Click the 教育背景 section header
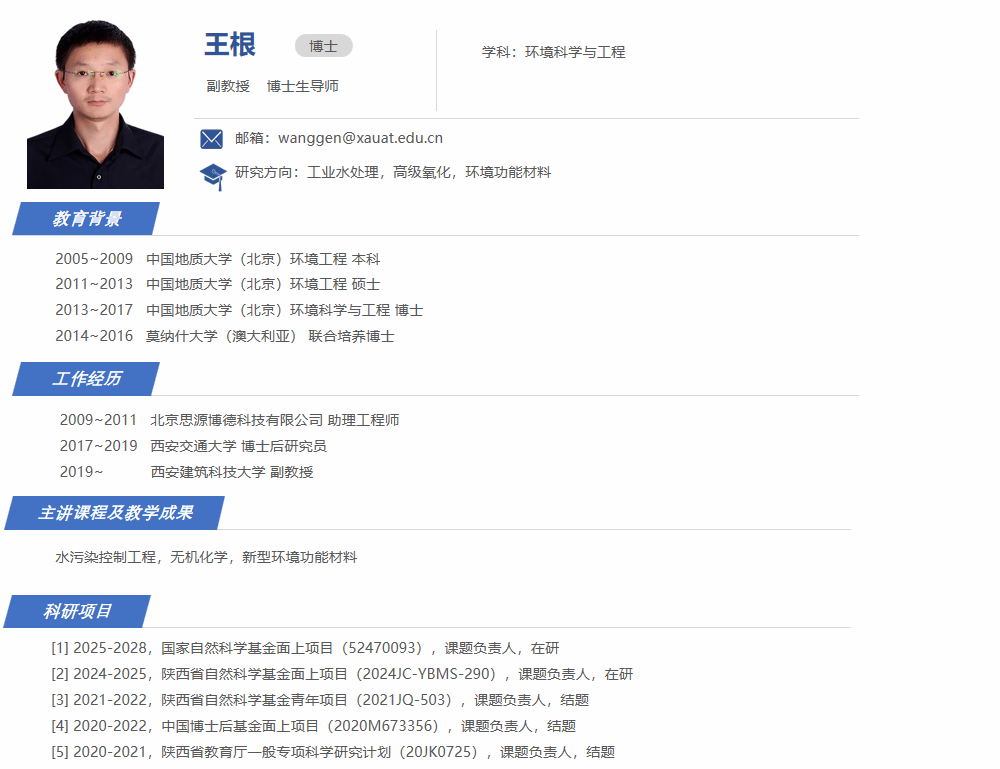This screenshot has width=1000, height=769. tap(87, 219)
